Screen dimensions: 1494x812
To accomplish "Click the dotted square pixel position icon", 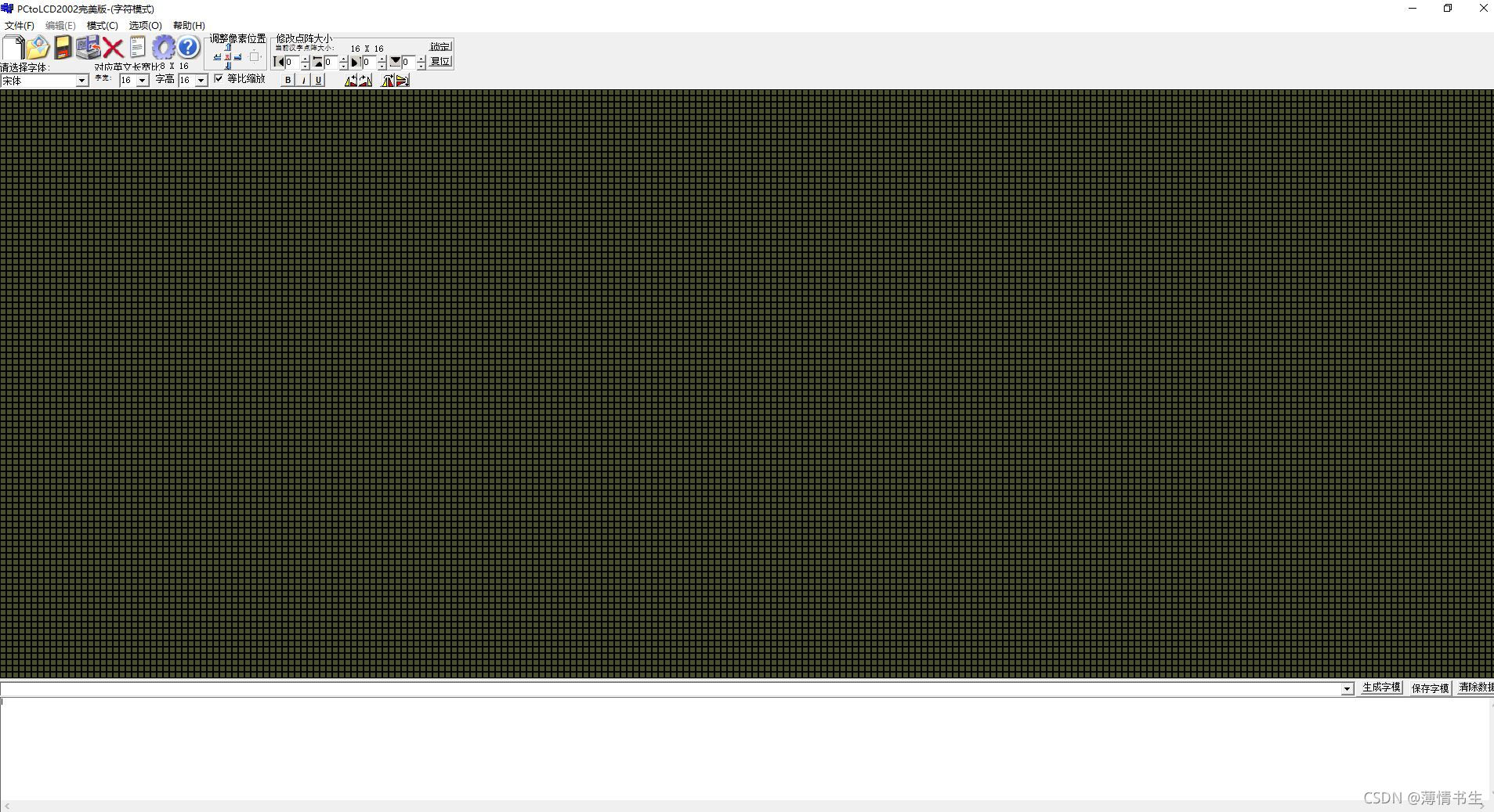I will click(254, 57).
